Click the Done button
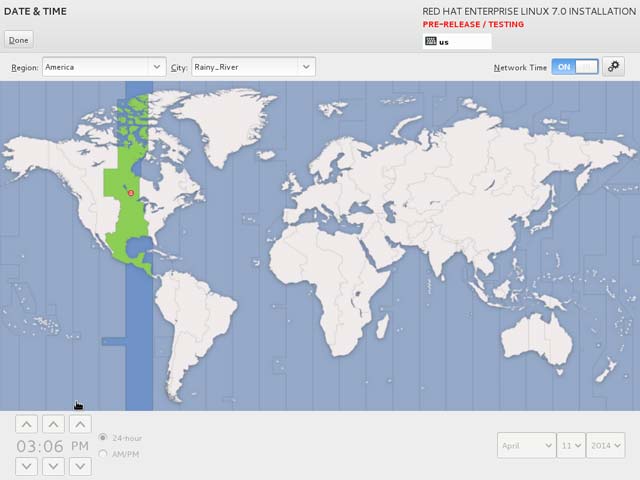640x480 pixels. click(x=19, y=40)
